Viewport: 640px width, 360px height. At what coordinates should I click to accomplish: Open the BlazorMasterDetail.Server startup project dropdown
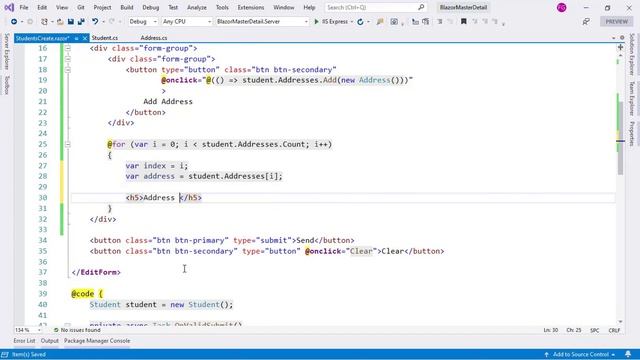coord(262,22)
